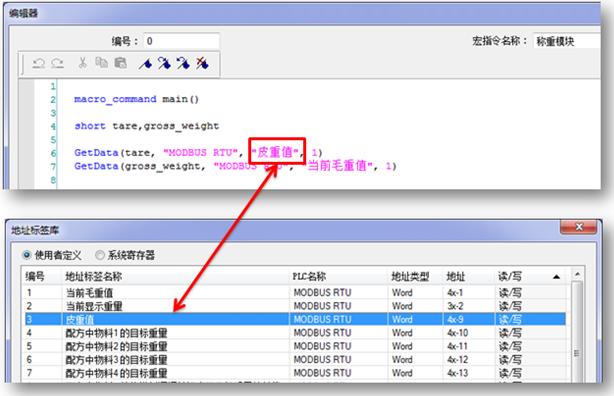Jump to next bookmark flag icon
614x396 pixels.
pyautogui.click(x=164, y=63)
